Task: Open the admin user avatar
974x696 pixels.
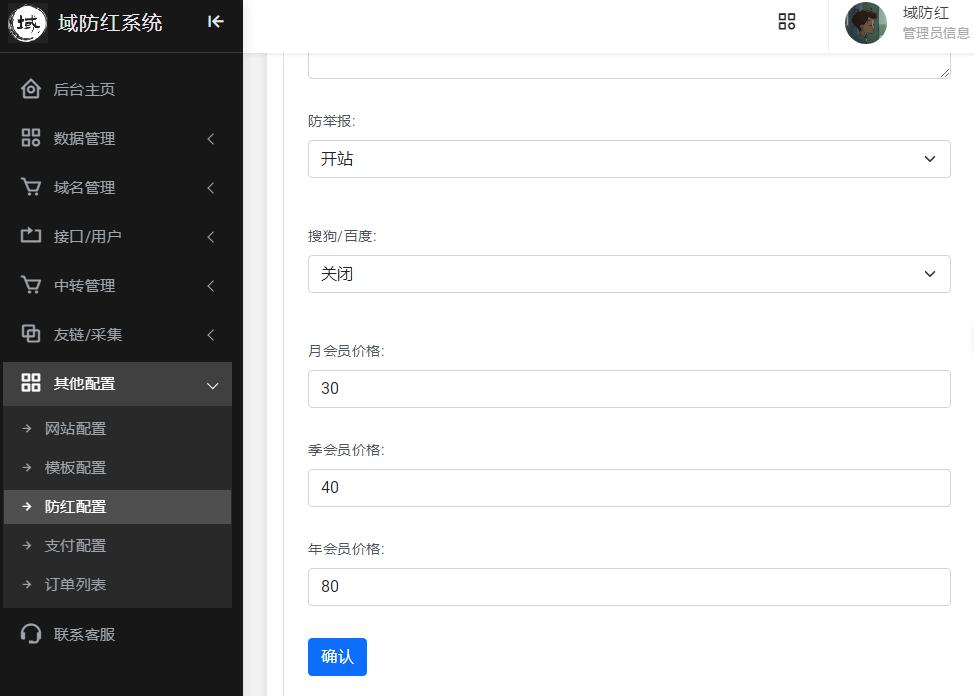Action: pyautogui.click(x=865, y=23)
